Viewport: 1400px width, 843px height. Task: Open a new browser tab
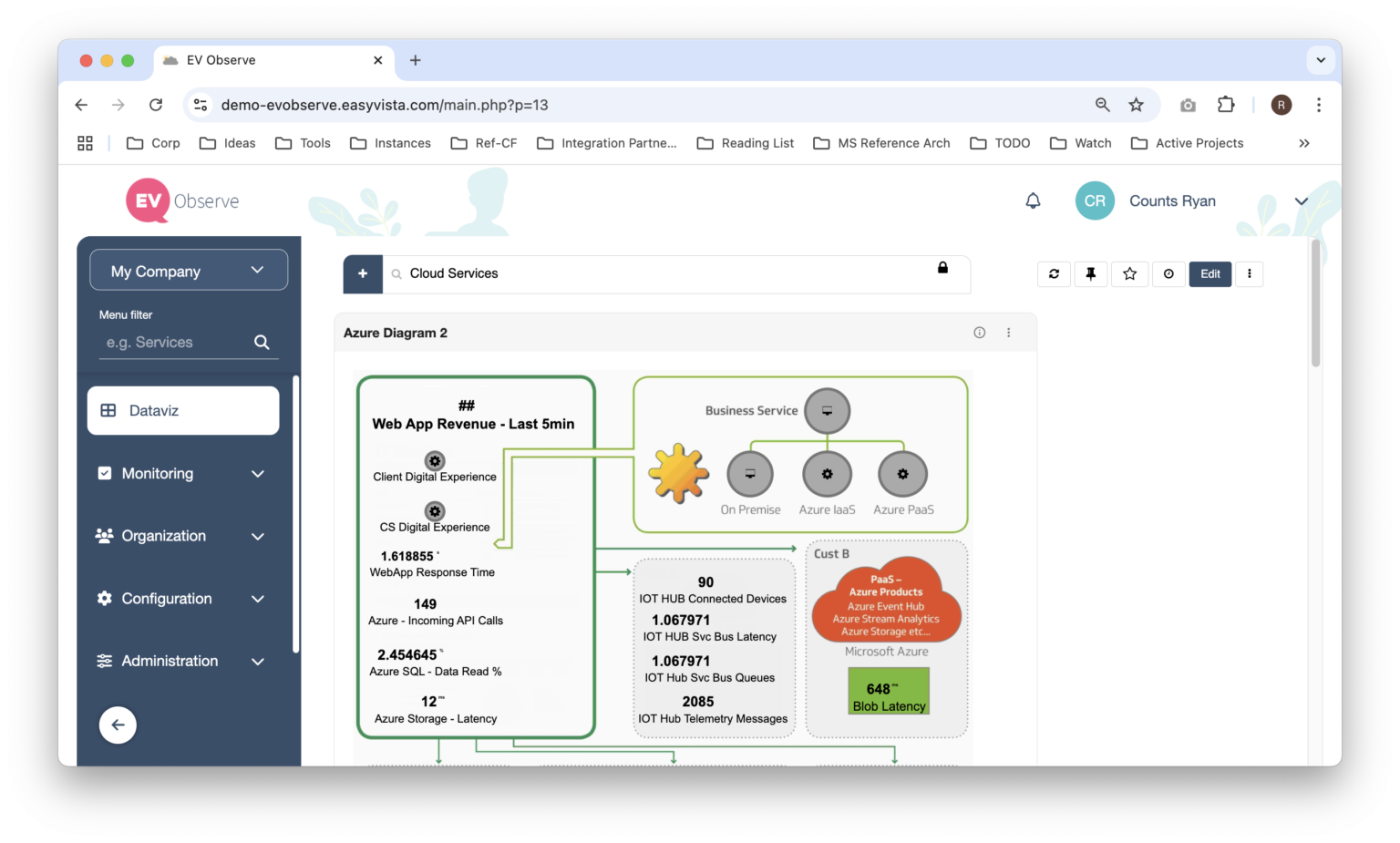415,60
